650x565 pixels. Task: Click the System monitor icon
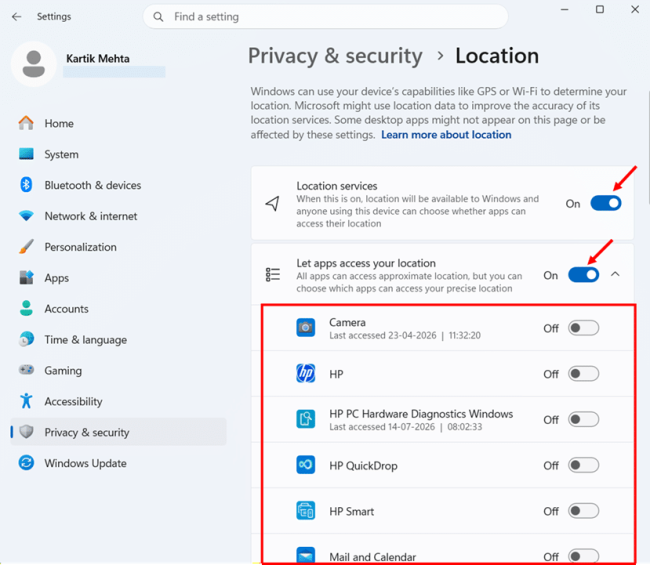pos(26,154)
